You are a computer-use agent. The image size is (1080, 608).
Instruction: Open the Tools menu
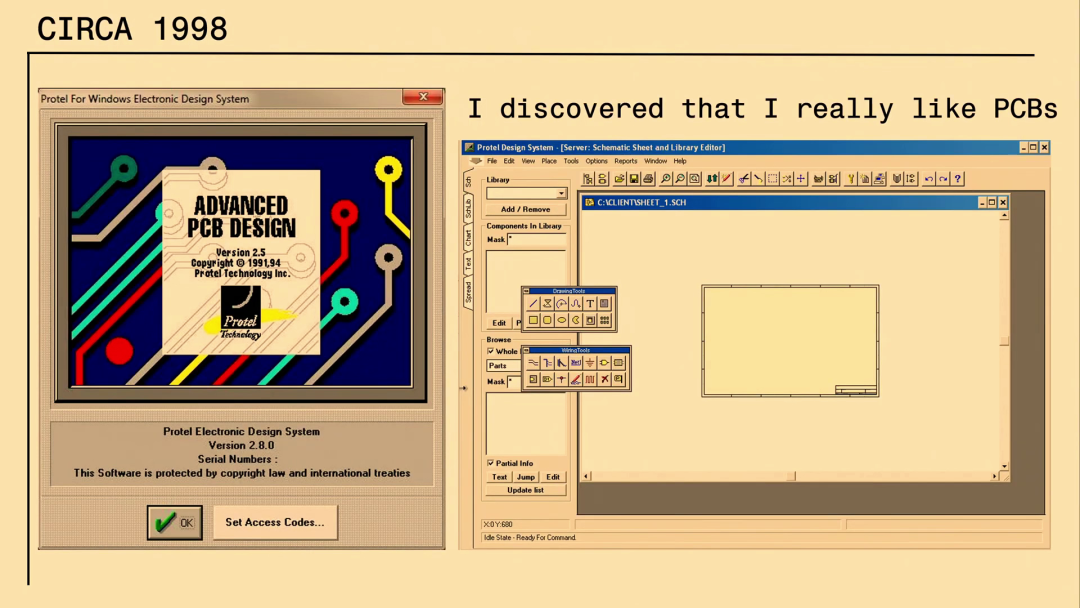(571, 161)
